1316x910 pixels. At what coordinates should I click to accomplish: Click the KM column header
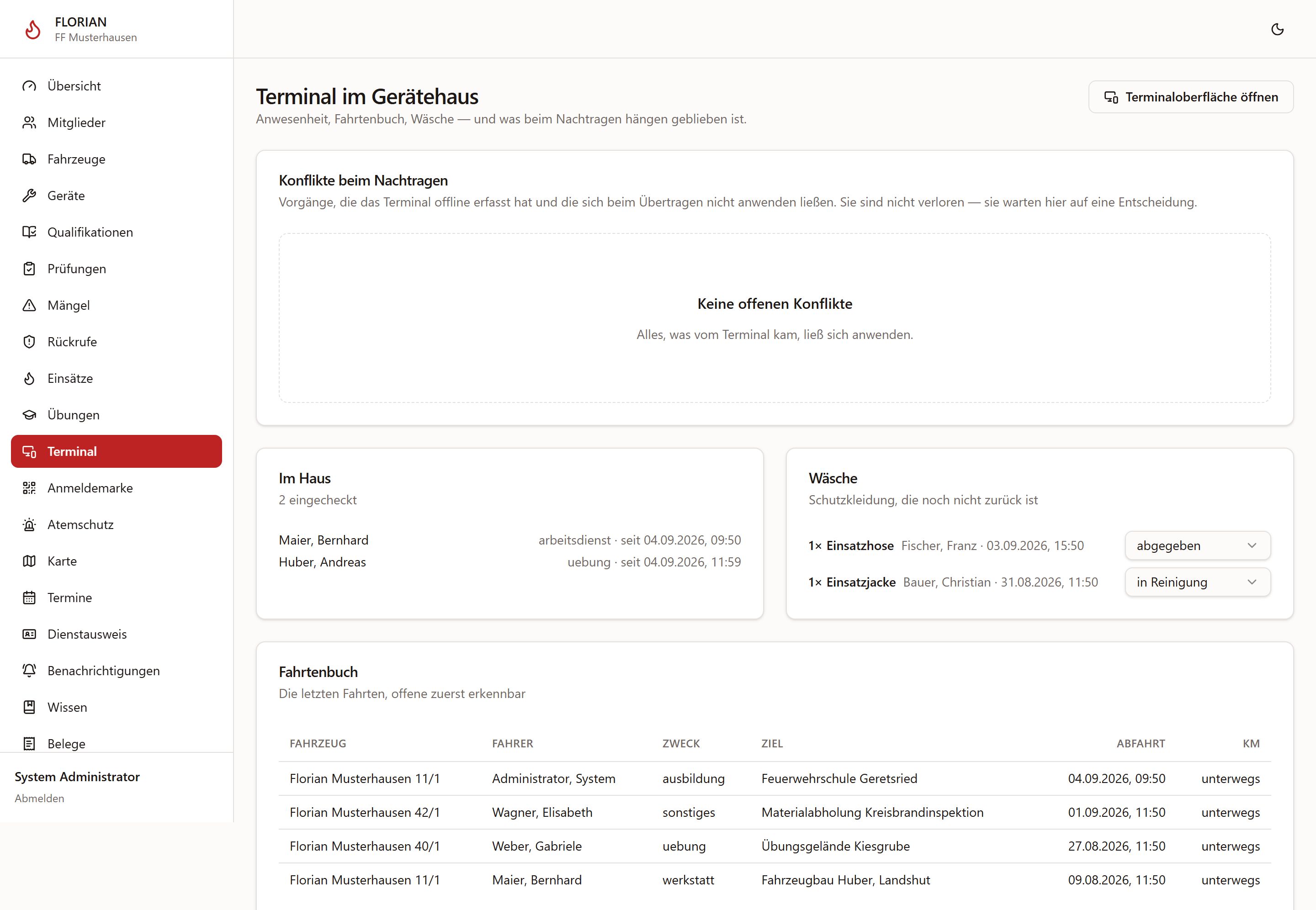(1251, 744)
